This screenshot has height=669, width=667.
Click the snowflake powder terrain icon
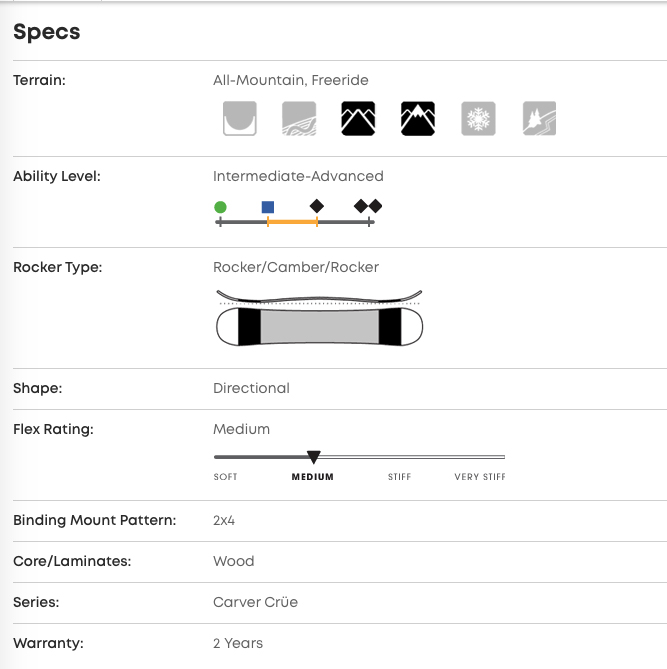point(478,119)
